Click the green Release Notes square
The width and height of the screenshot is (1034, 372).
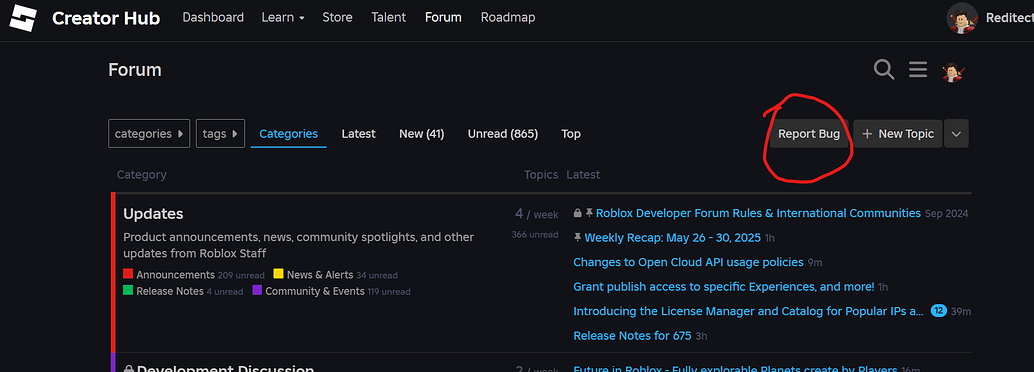[x=128, y=290]
